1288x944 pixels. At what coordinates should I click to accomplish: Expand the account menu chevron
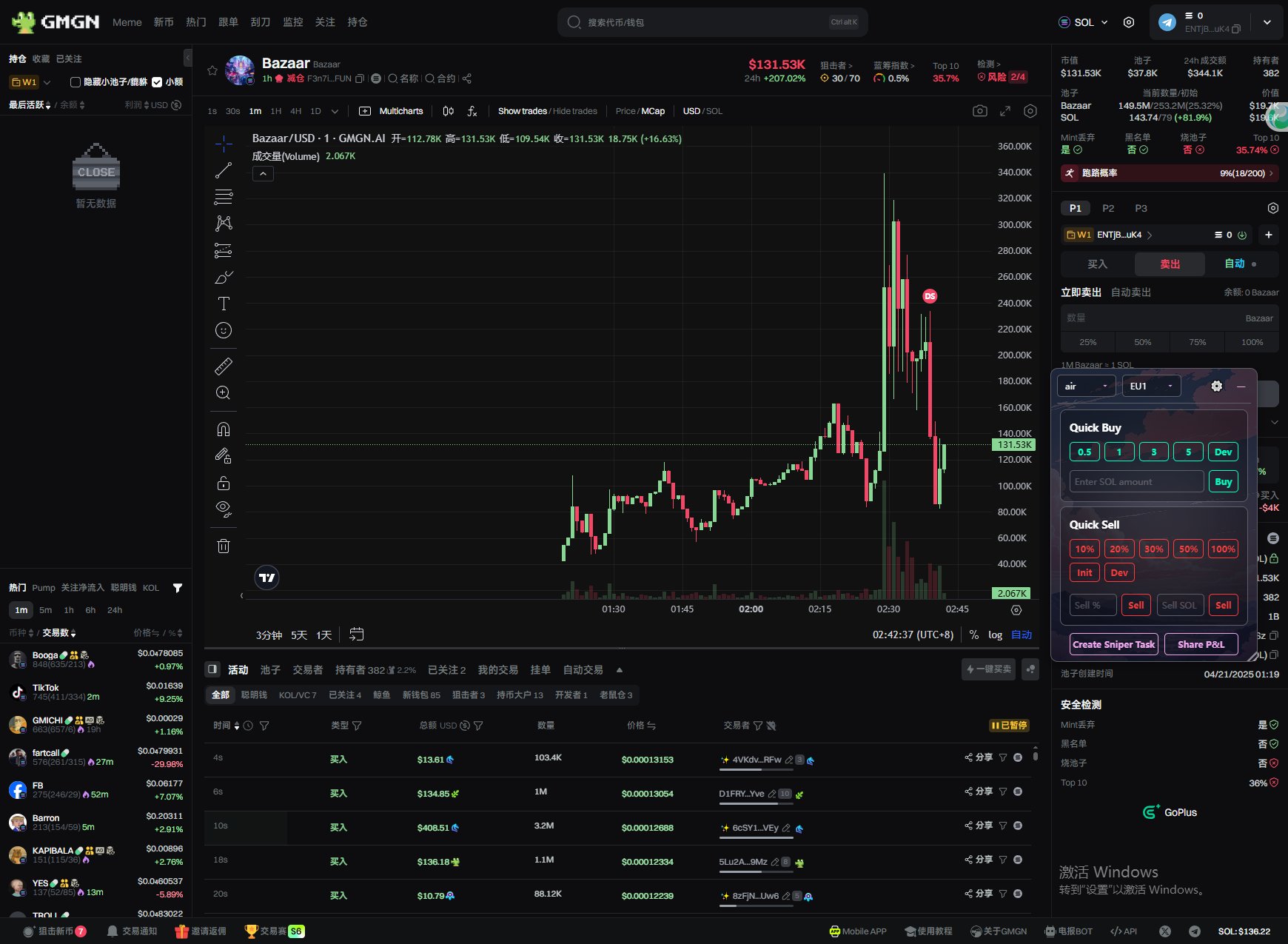[x=1267, y=22]
